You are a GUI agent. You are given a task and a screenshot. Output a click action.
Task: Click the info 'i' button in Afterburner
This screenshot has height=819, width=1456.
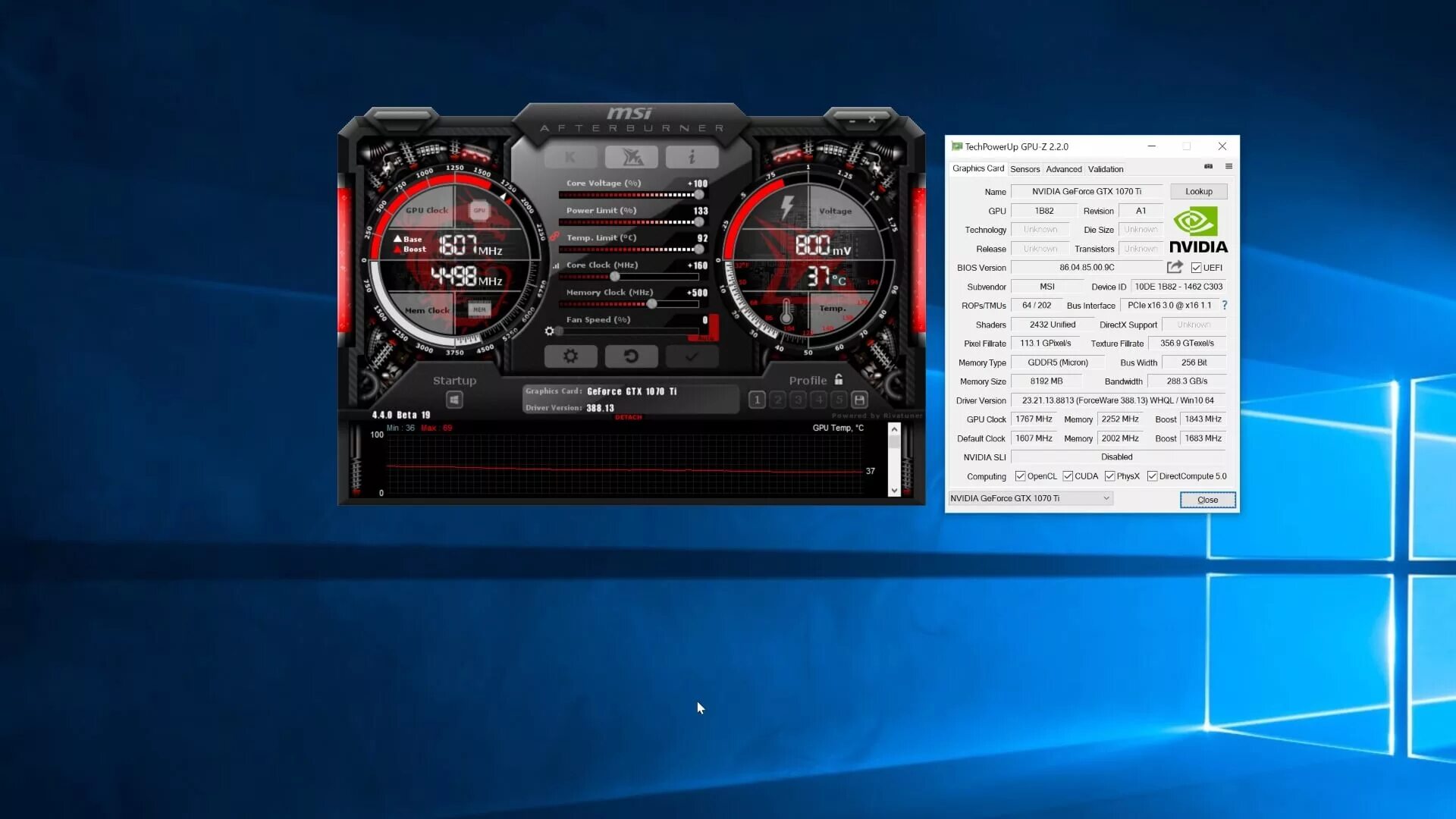(x=692, y=157)
